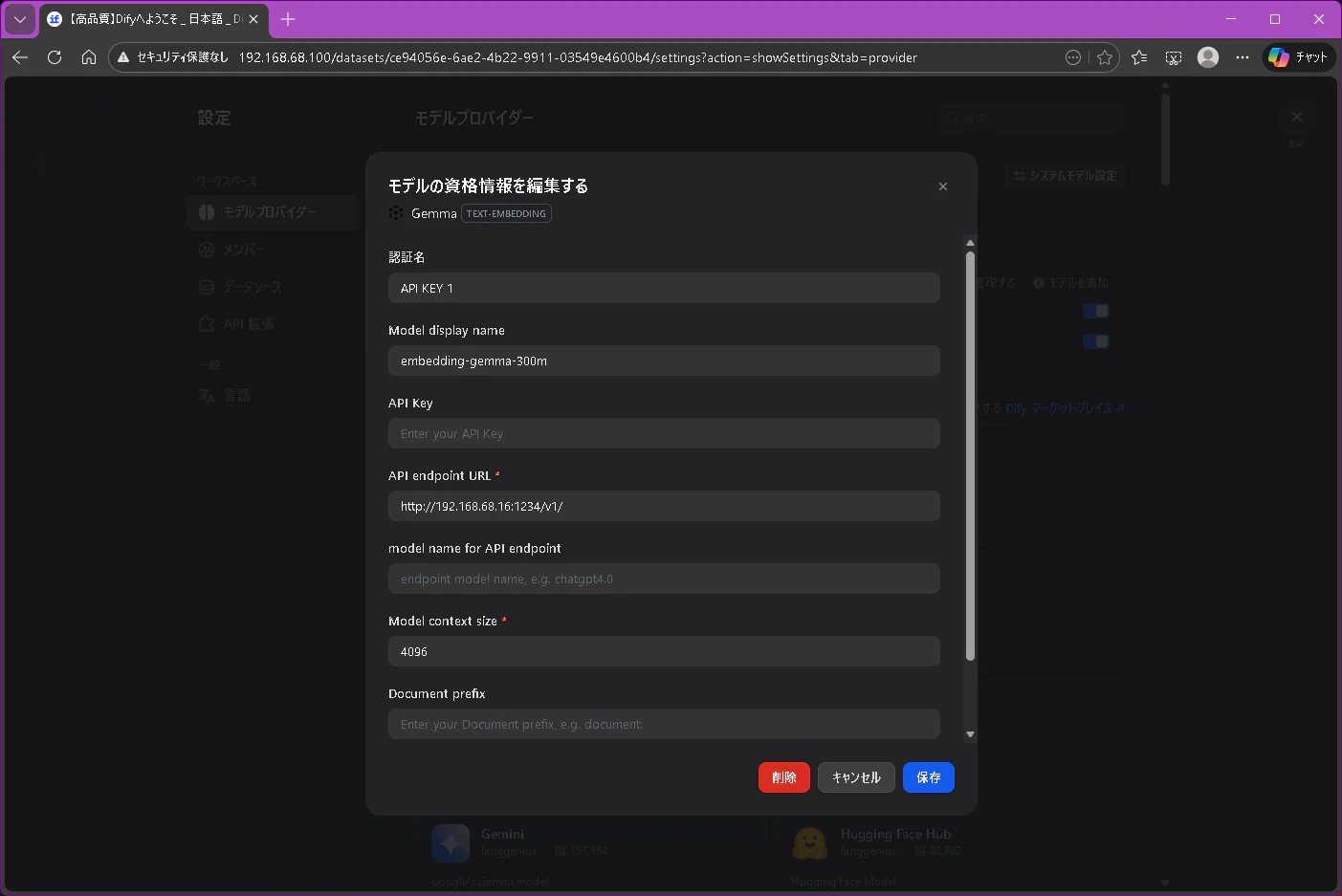Click the API endpoint URL field
Viewport: 1342px width, 896px height.
tap(664, 506)
